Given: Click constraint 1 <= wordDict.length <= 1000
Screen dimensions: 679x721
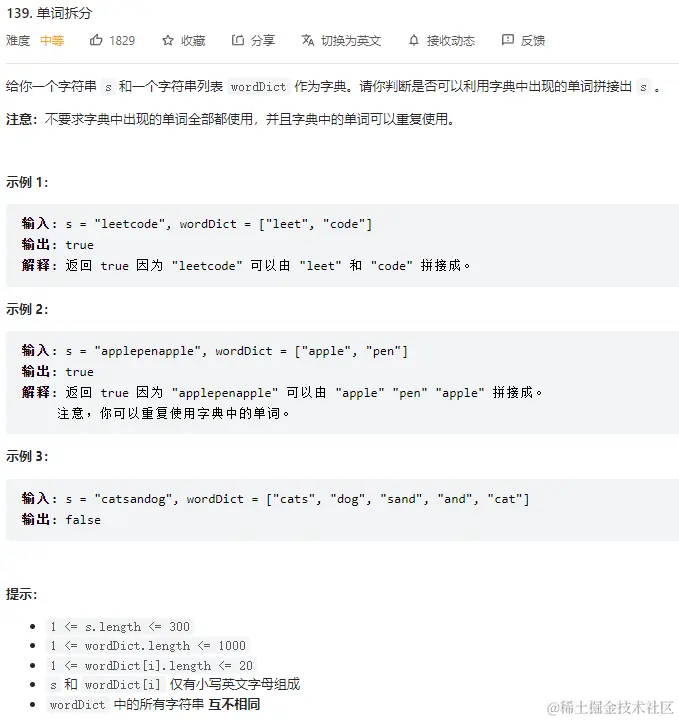Looking at the screenshot, I should tap(148, 646).
